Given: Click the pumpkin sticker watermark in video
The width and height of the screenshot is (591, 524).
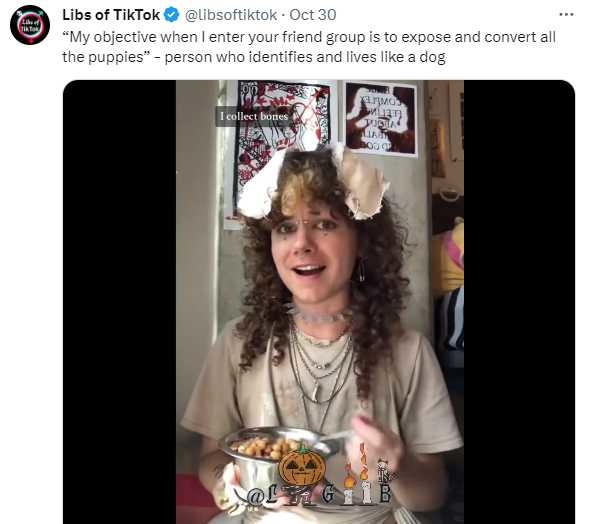Looking at the screenshot, I should [302, 466].
